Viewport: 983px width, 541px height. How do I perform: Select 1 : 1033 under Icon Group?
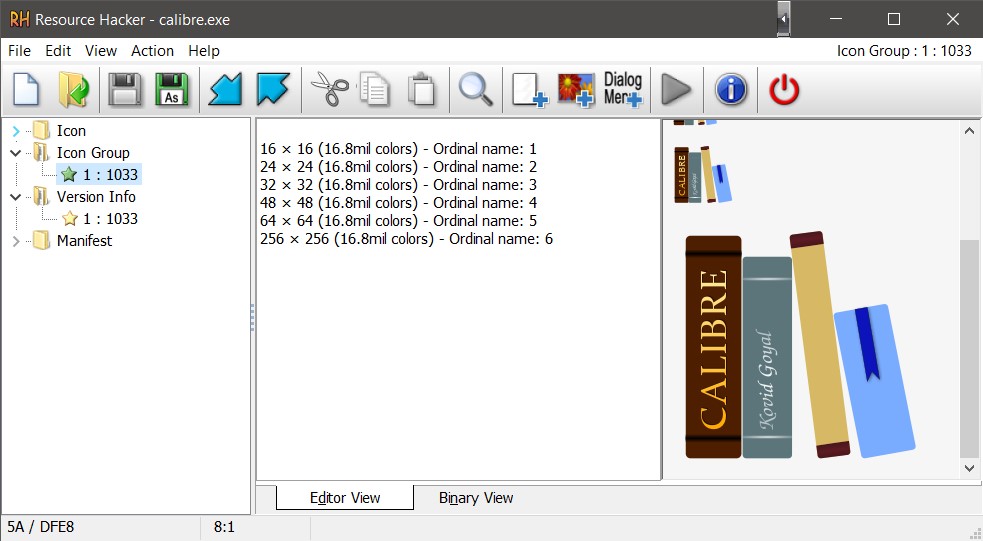110,175
